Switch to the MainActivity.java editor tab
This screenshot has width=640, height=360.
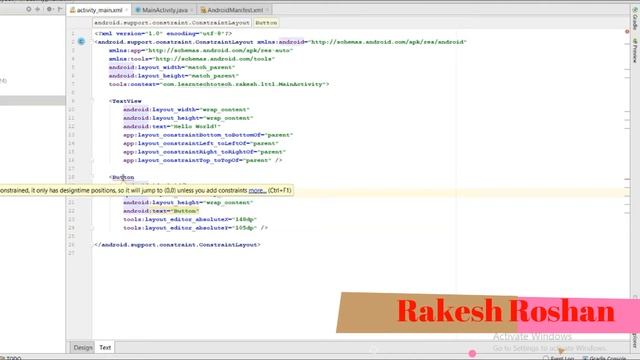click(x=165, y=10)
